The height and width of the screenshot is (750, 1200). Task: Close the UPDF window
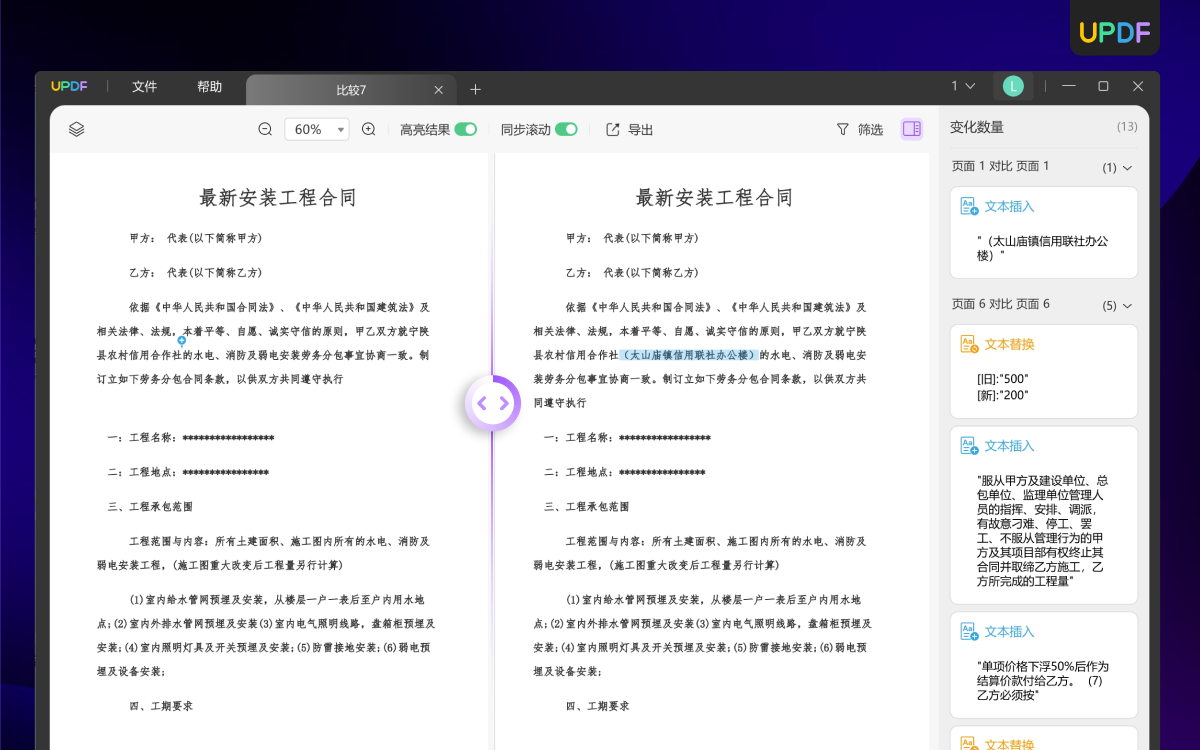1138,86
